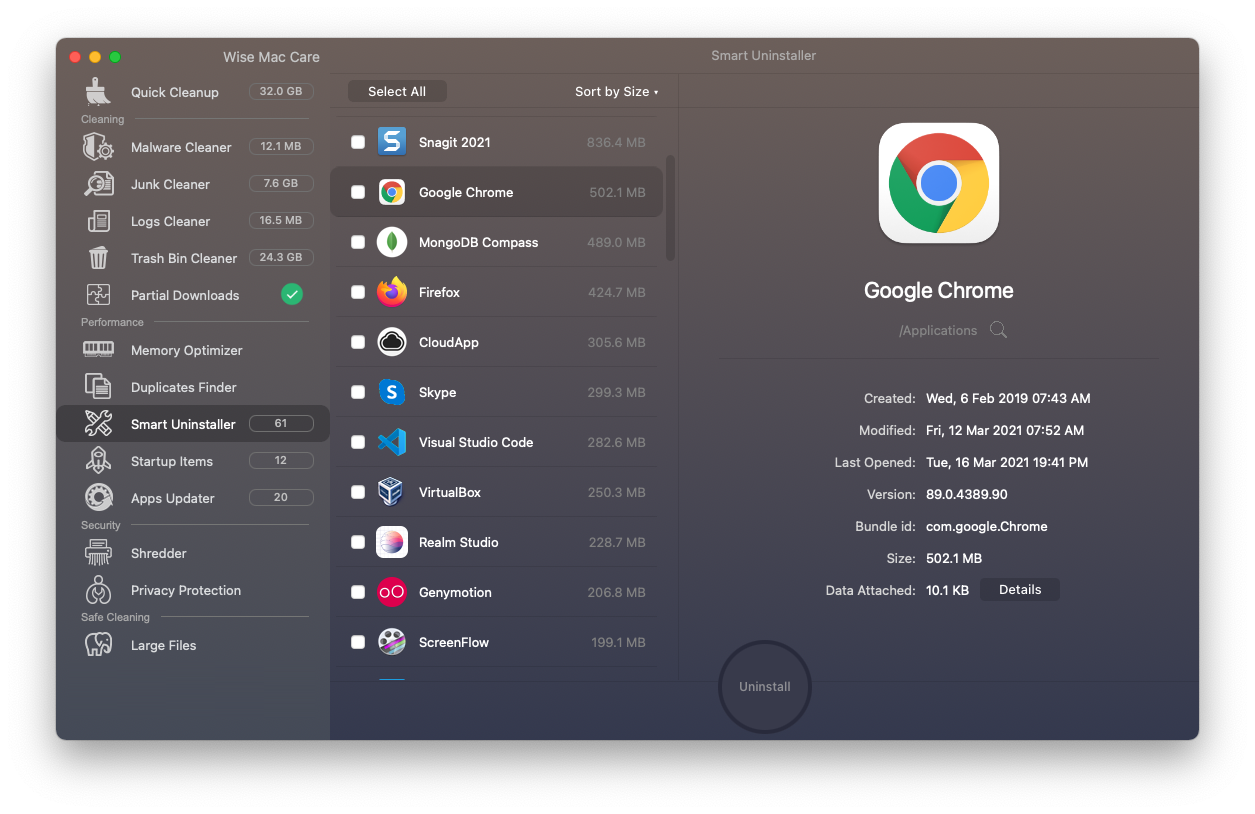Click the Duplicates Finder icon
Viewport: 1255px width, 814px height.
pos(98,387)
